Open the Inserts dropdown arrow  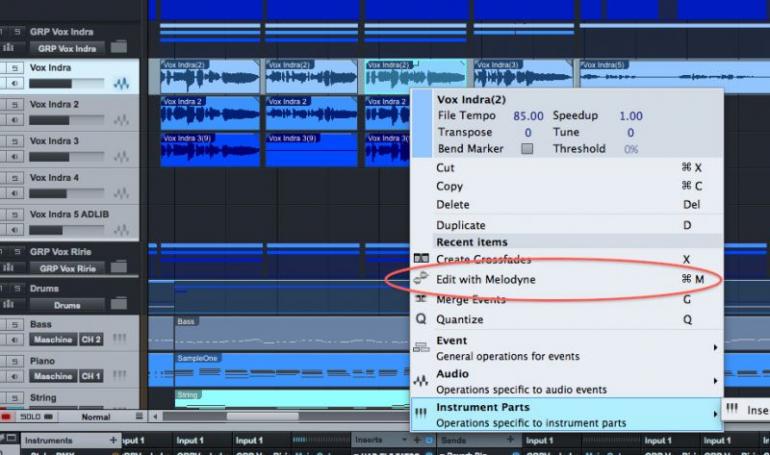tap(404, 440)
